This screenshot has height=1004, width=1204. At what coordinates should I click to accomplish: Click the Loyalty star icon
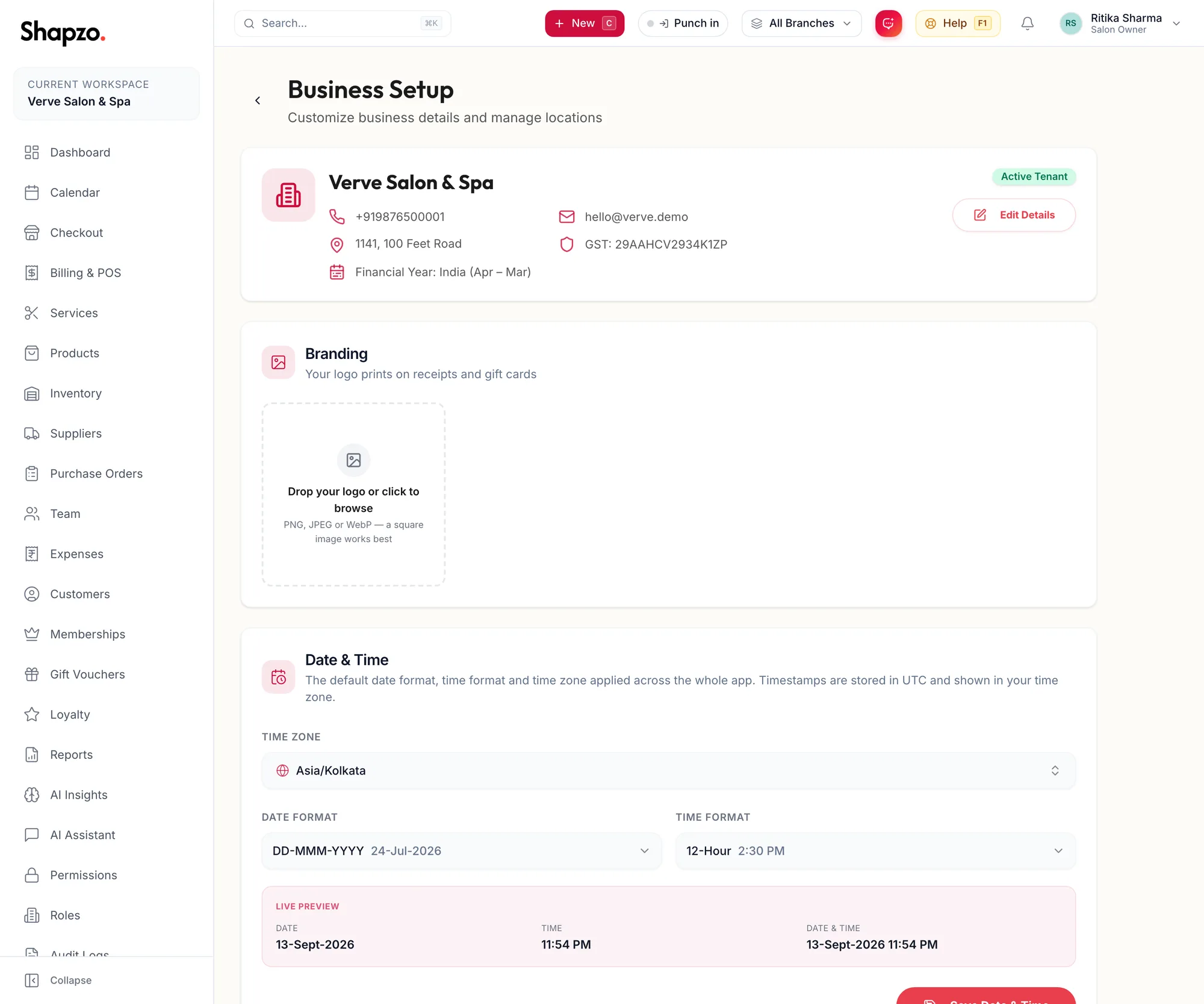[32, 714]
